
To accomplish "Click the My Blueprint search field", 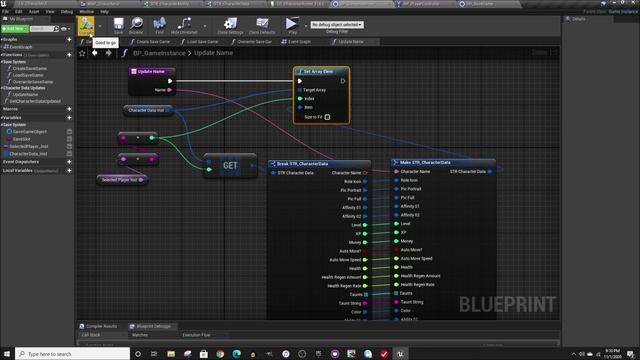I will [44, 29].
